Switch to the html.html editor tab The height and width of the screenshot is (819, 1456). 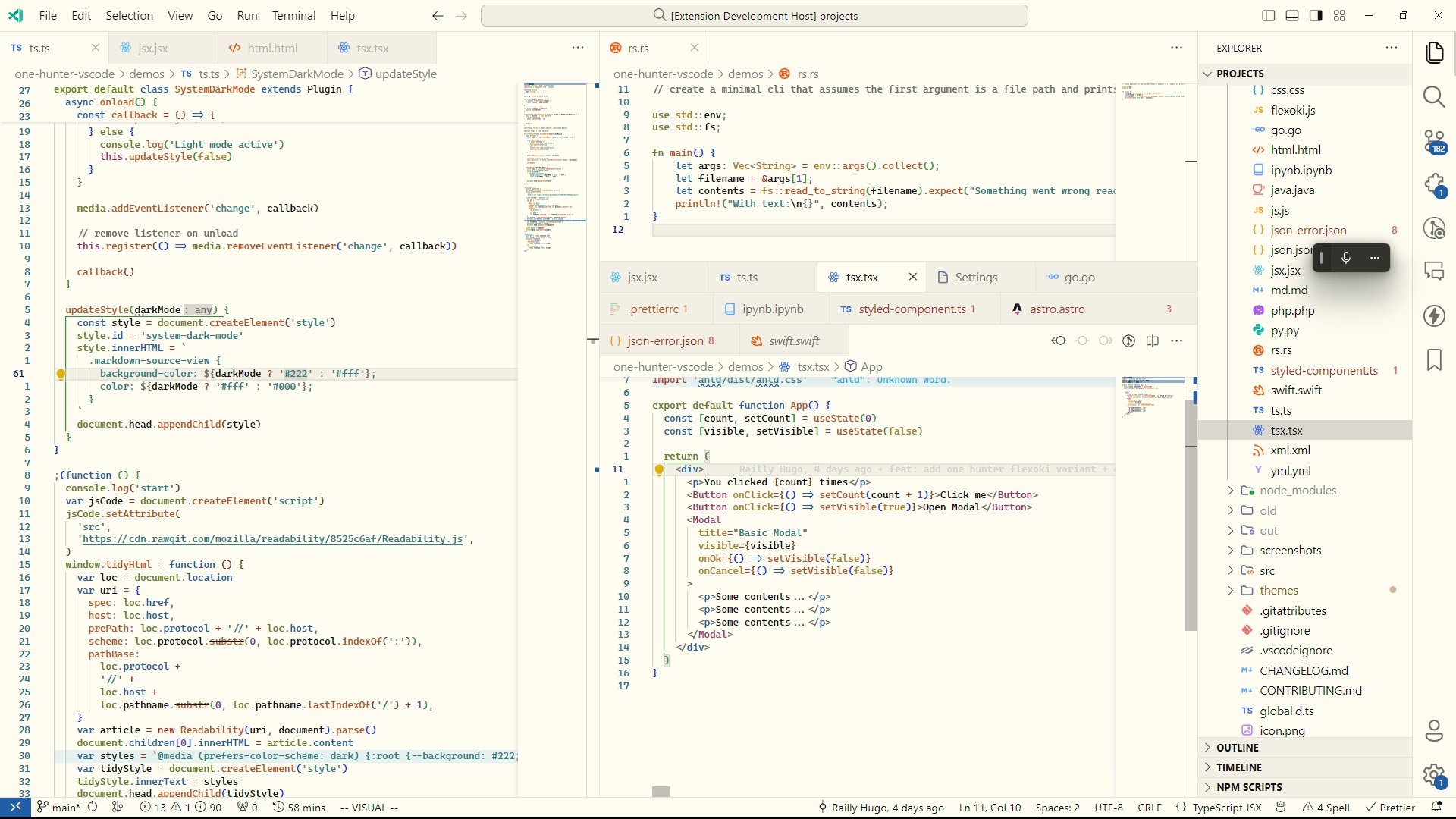[x=272, y=48]
